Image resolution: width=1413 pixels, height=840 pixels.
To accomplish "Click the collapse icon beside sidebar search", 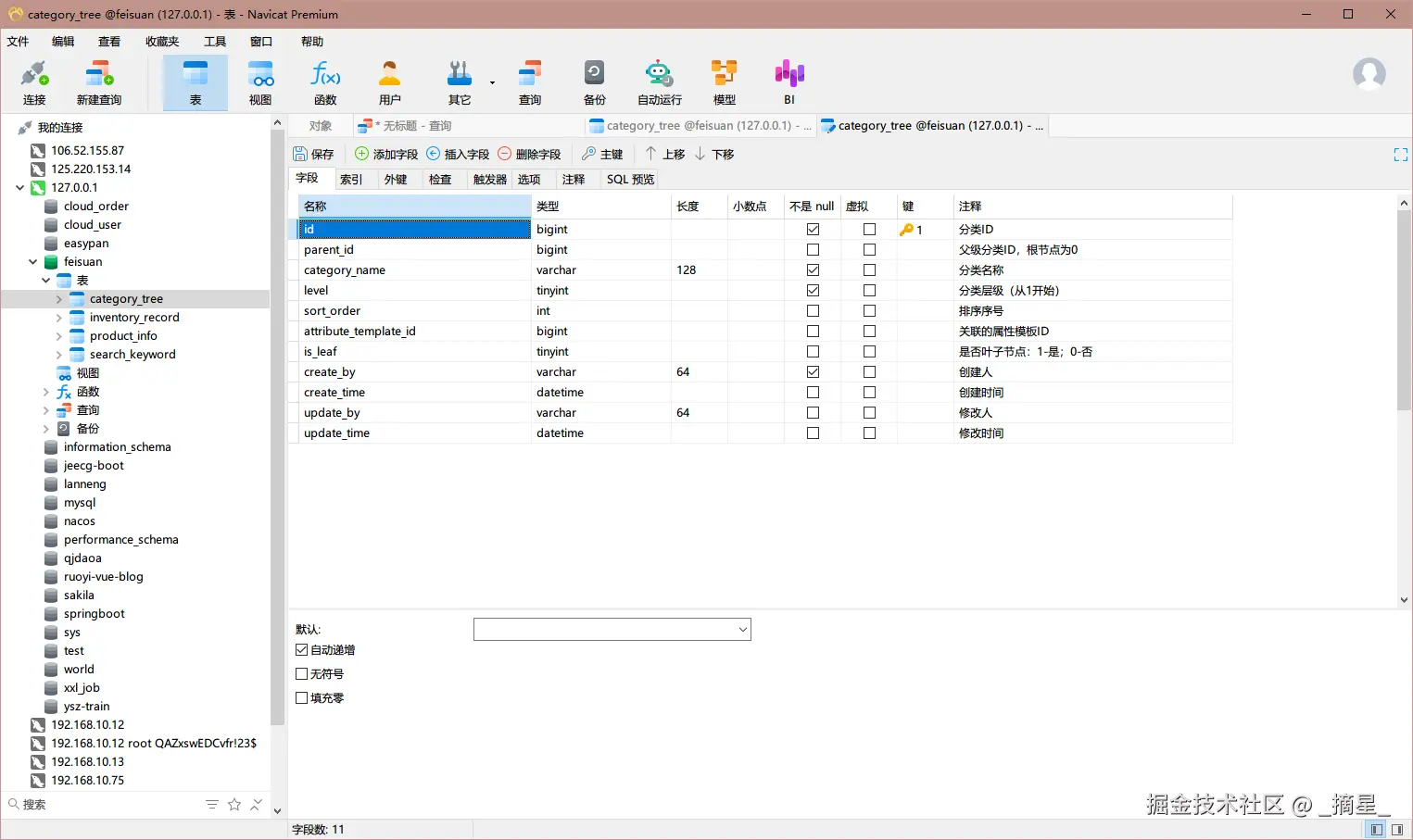I will pyautogui.click(x=257, y=805).
